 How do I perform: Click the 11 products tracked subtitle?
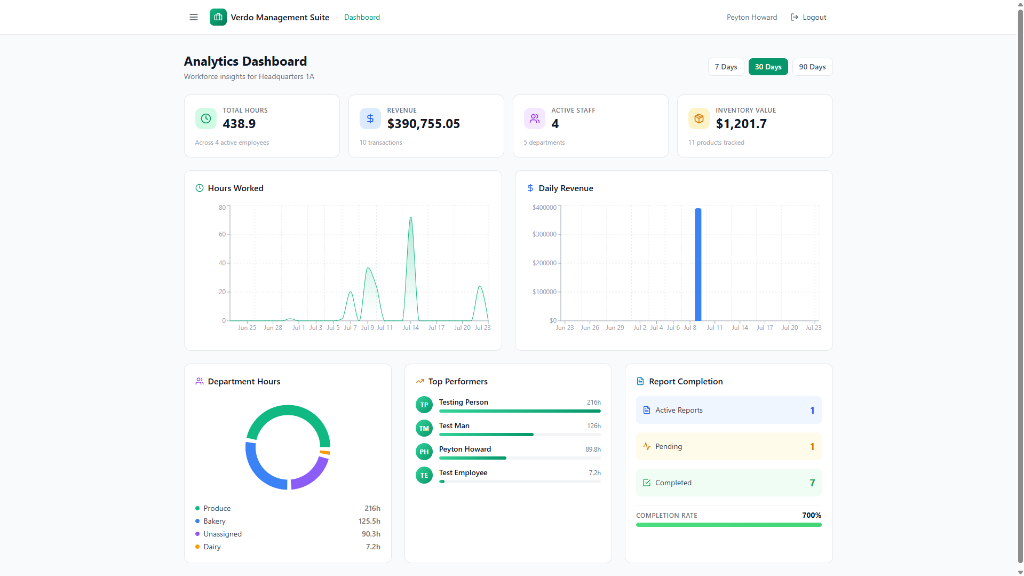[716, 142]
